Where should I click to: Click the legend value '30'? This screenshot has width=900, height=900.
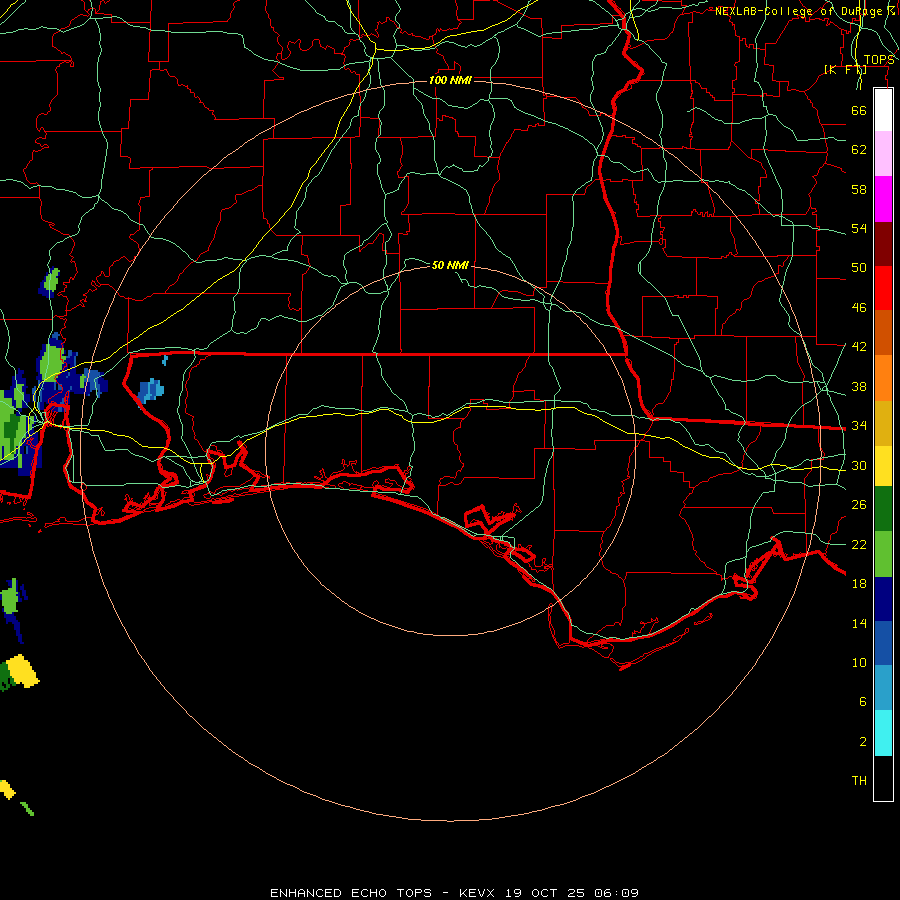pyautogui.click(x=859, y=465)
